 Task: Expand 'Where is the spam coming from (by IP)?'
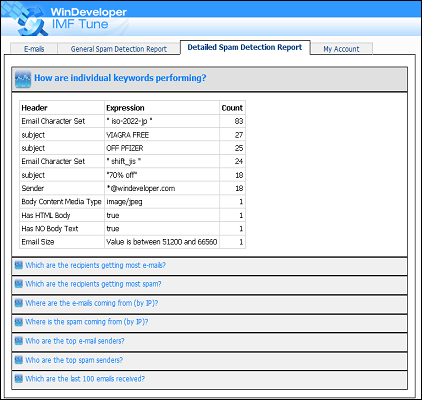point(209,322)
